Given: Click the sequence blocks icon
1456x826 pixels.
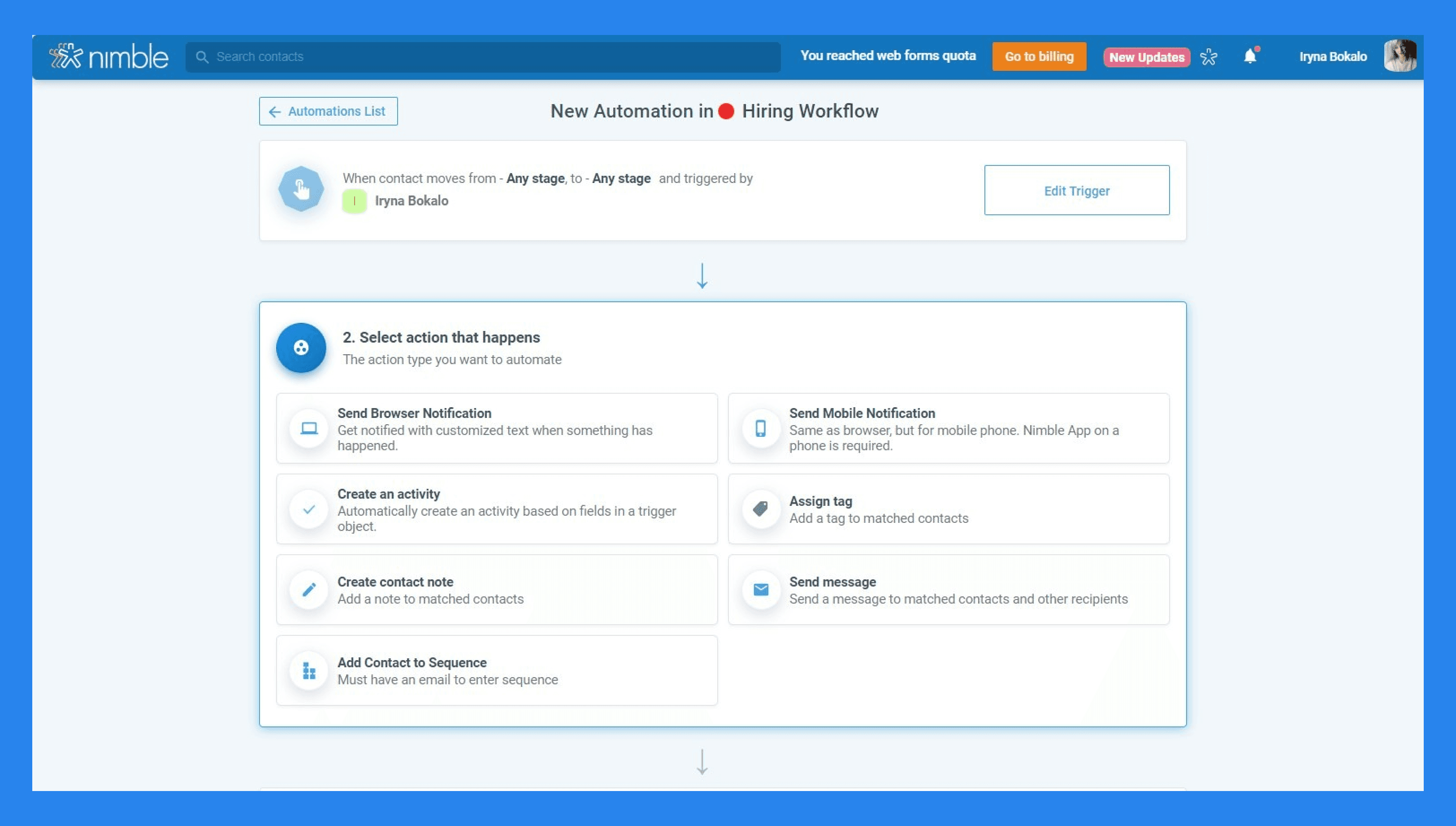Looking at the screenshot, I should [309, 670].
